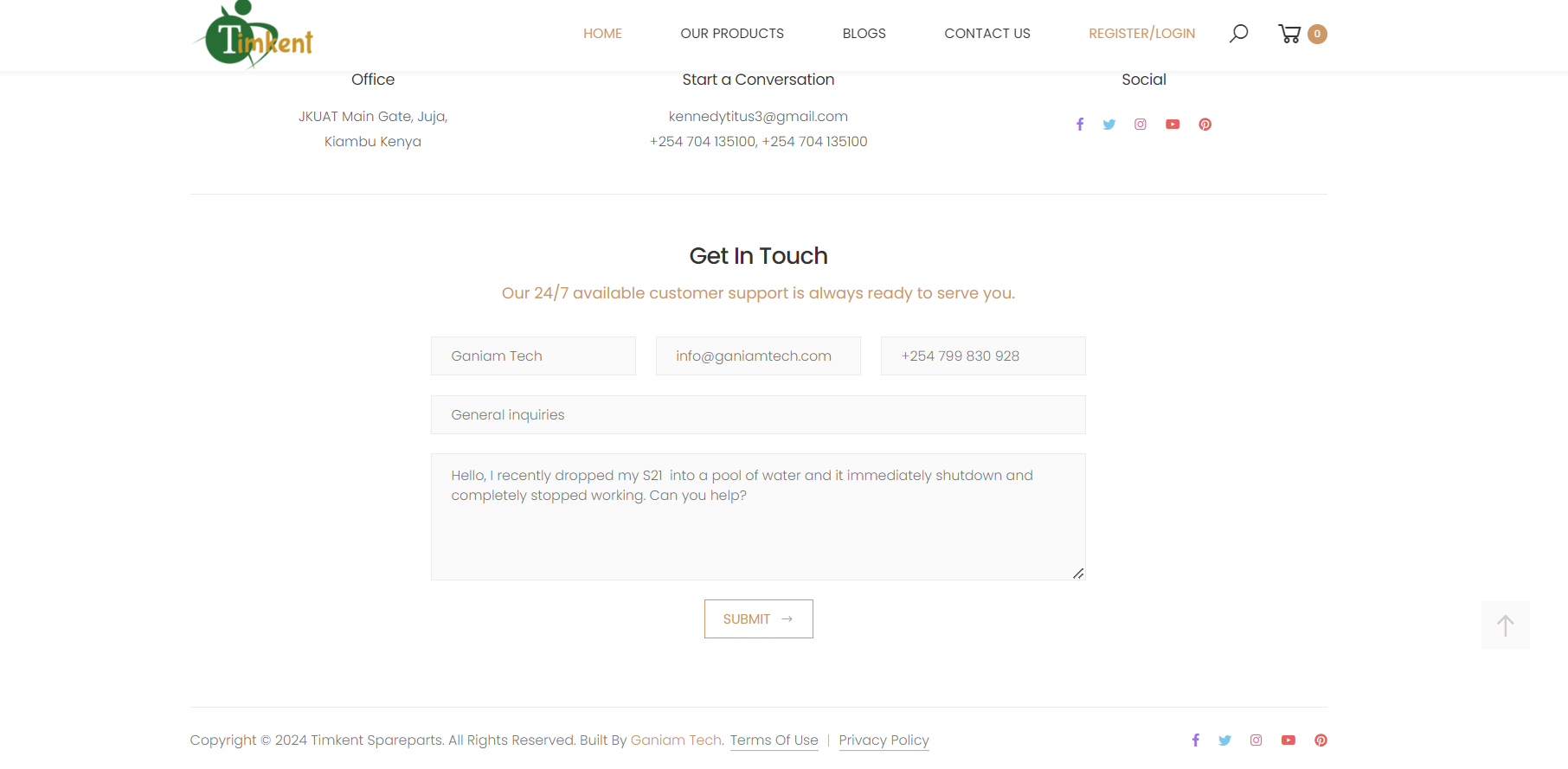This screenshot has width=1568, height=769.
Task: Click the cart item count badge
Action: (1317, 34)
